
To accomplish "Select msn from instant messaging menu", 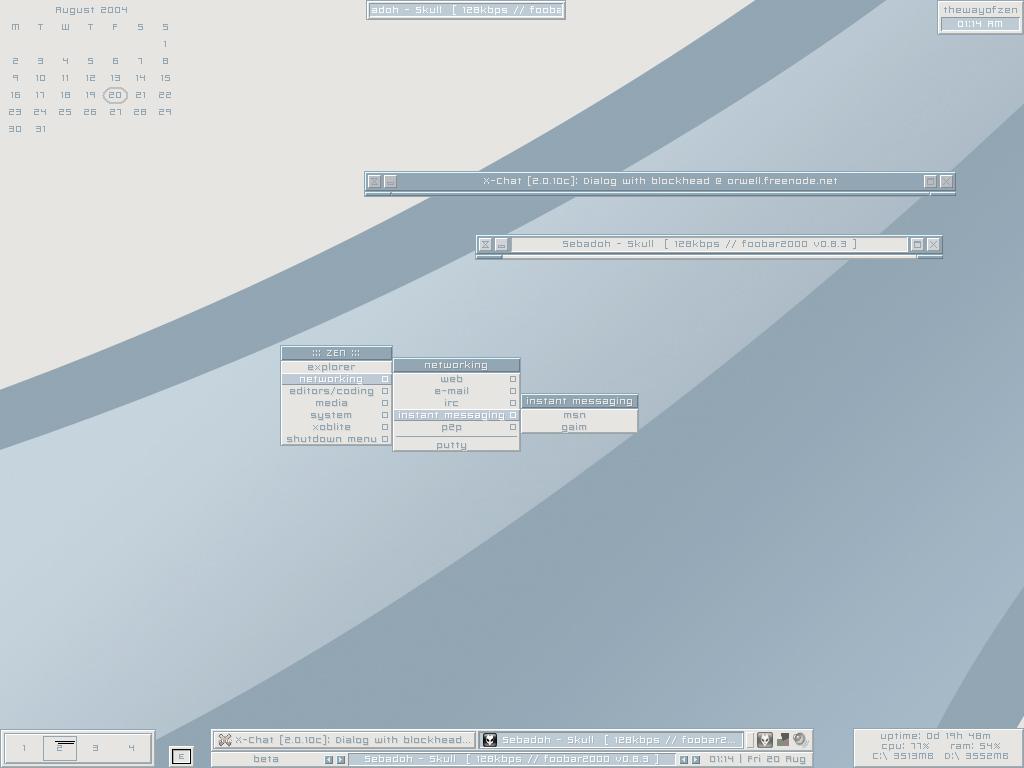I will [x=575, y=415].
